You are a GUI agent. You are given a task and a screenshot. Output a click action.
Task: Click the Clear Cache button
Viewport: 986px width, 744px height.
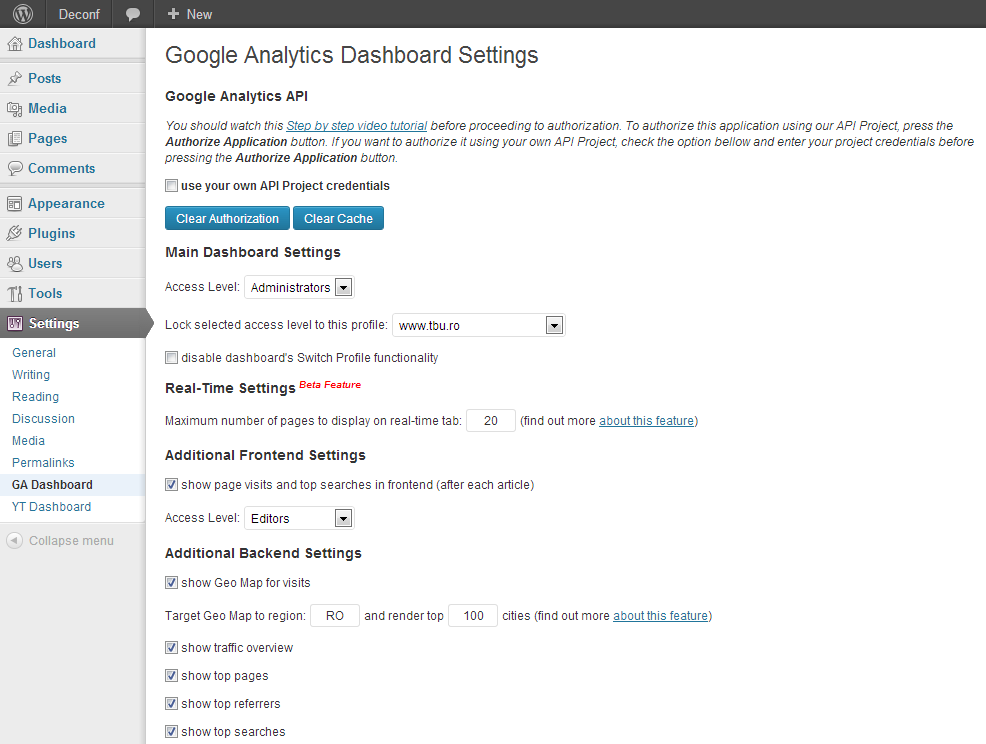click(x=338, y=218)
